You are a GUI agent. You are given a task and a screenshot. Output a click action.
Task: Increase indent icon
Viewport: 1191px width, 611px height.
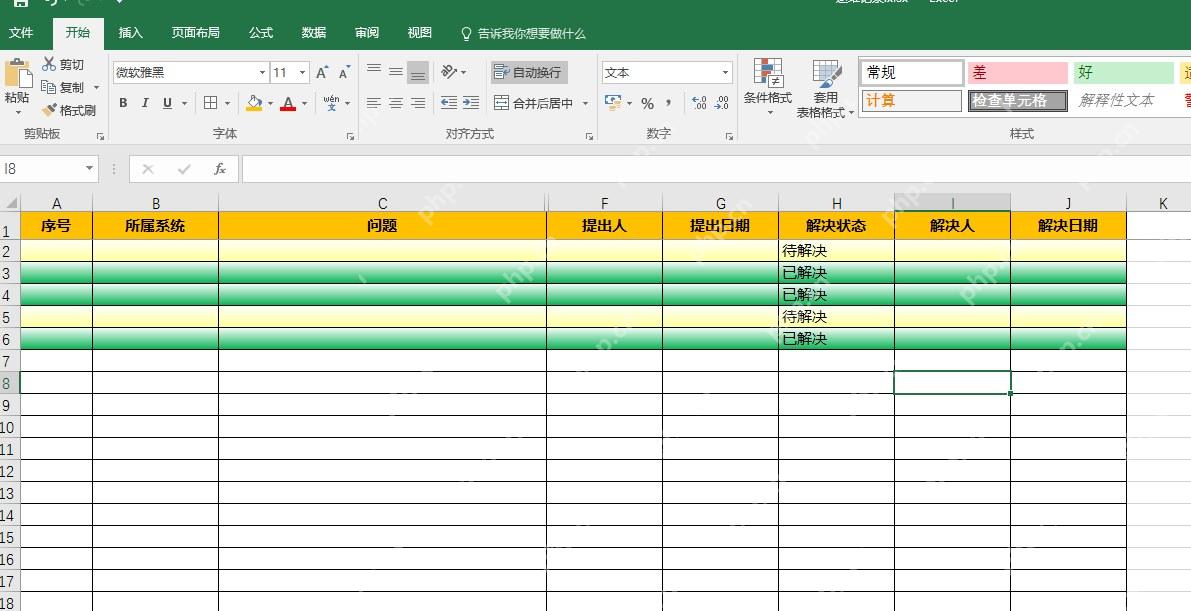tap(471, 103)
